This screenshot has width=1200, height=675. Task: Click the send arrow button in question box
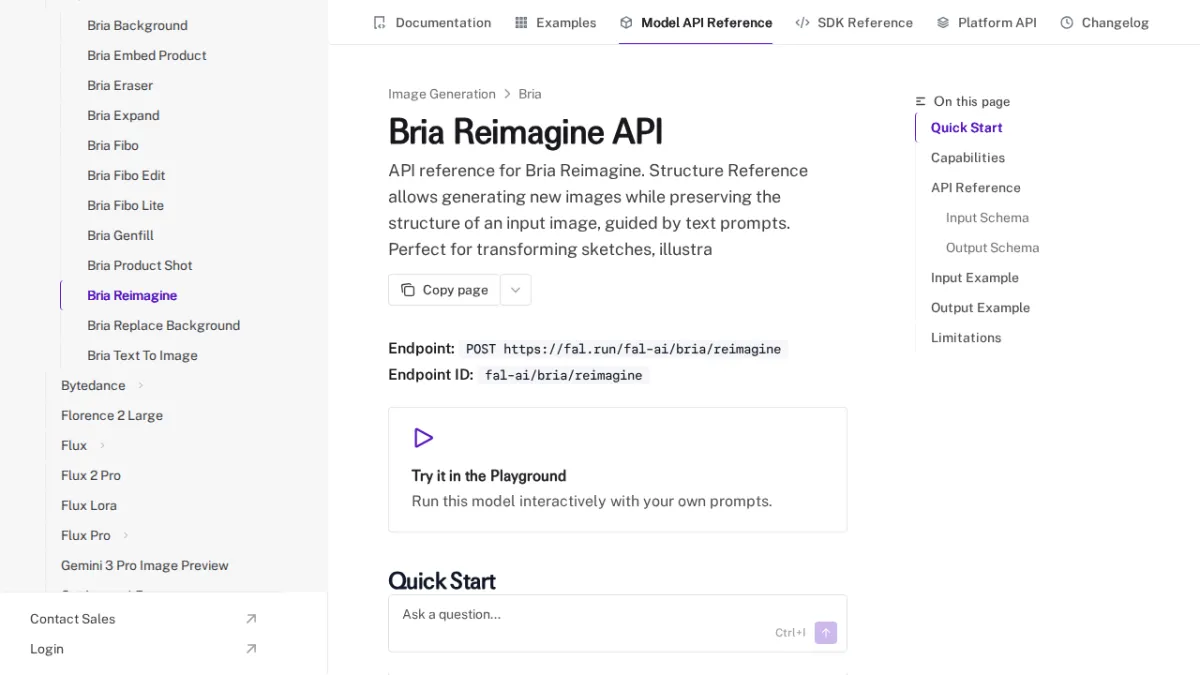coord(825,632)
